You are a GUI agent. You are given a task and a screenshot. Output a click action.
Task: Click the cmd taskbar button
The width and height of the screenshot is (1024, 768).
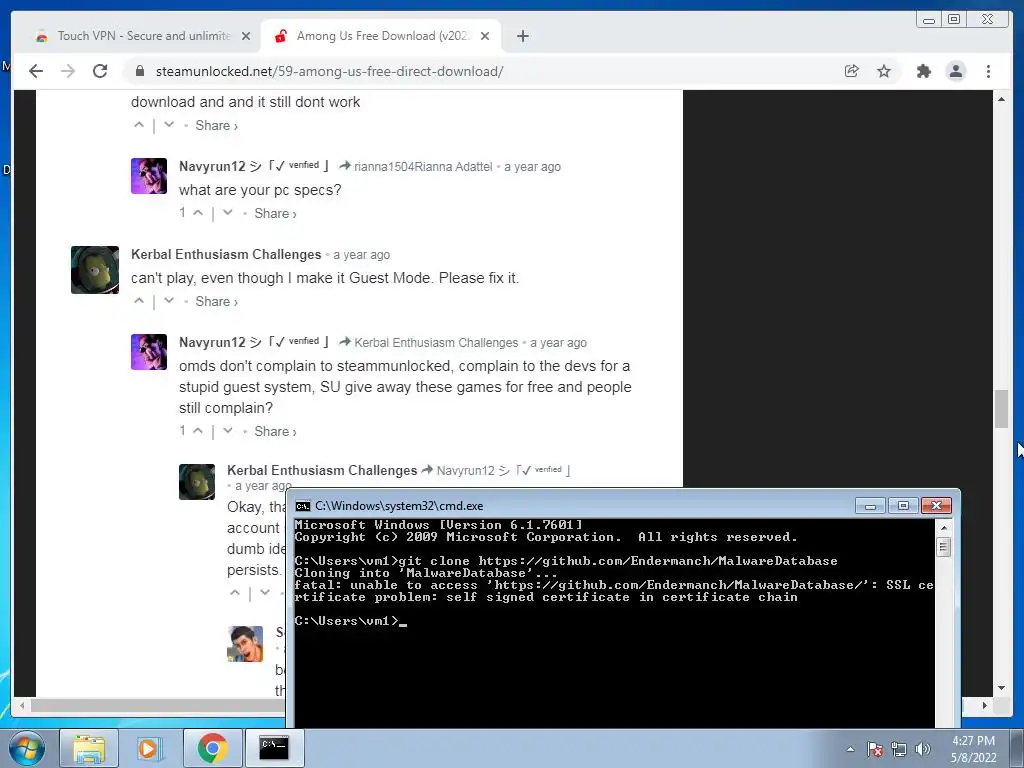273,748
